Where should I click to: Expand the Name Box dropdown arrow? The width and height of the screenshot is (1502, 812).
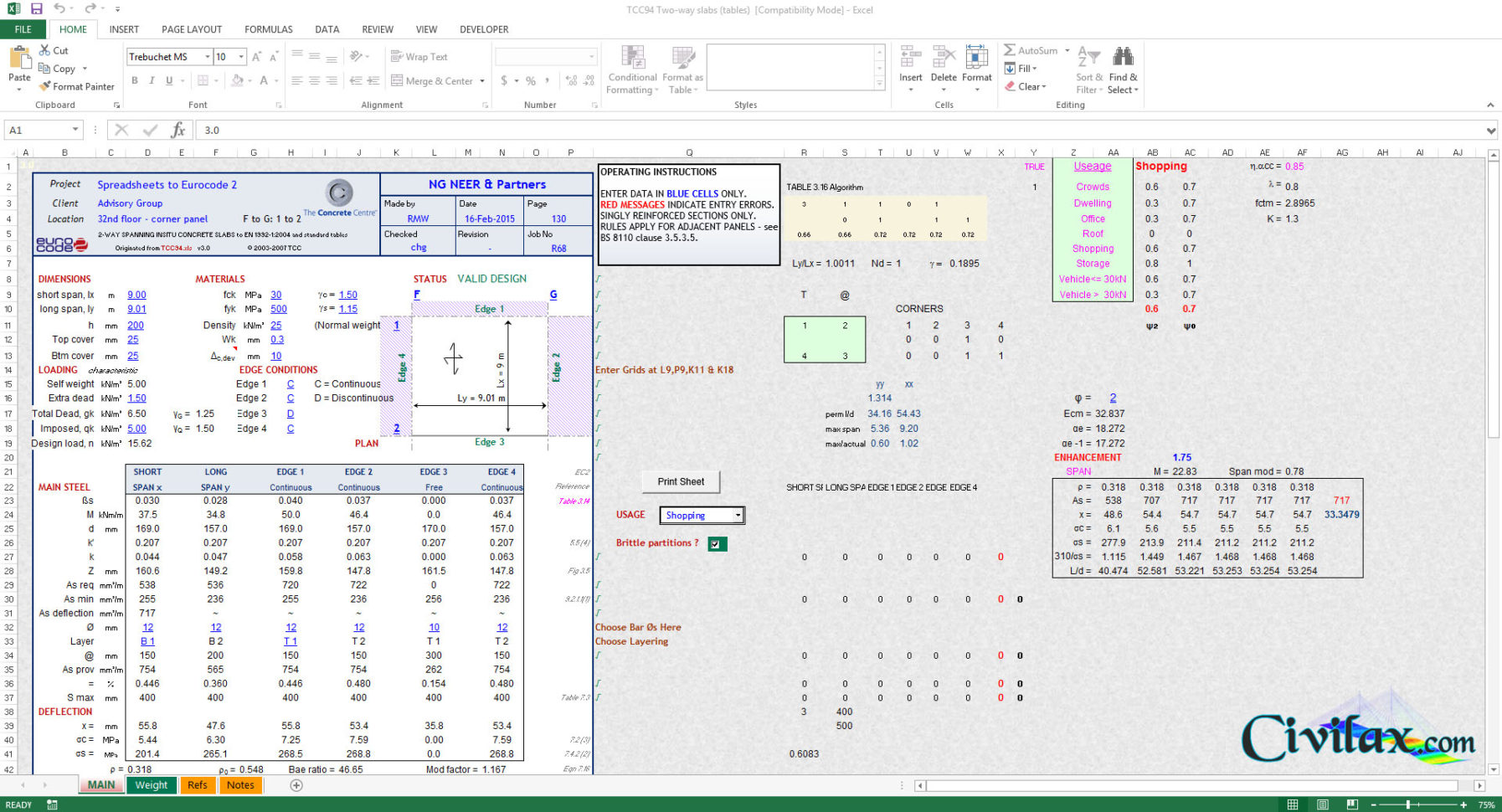pyautogui.click(x=74, y=130)
